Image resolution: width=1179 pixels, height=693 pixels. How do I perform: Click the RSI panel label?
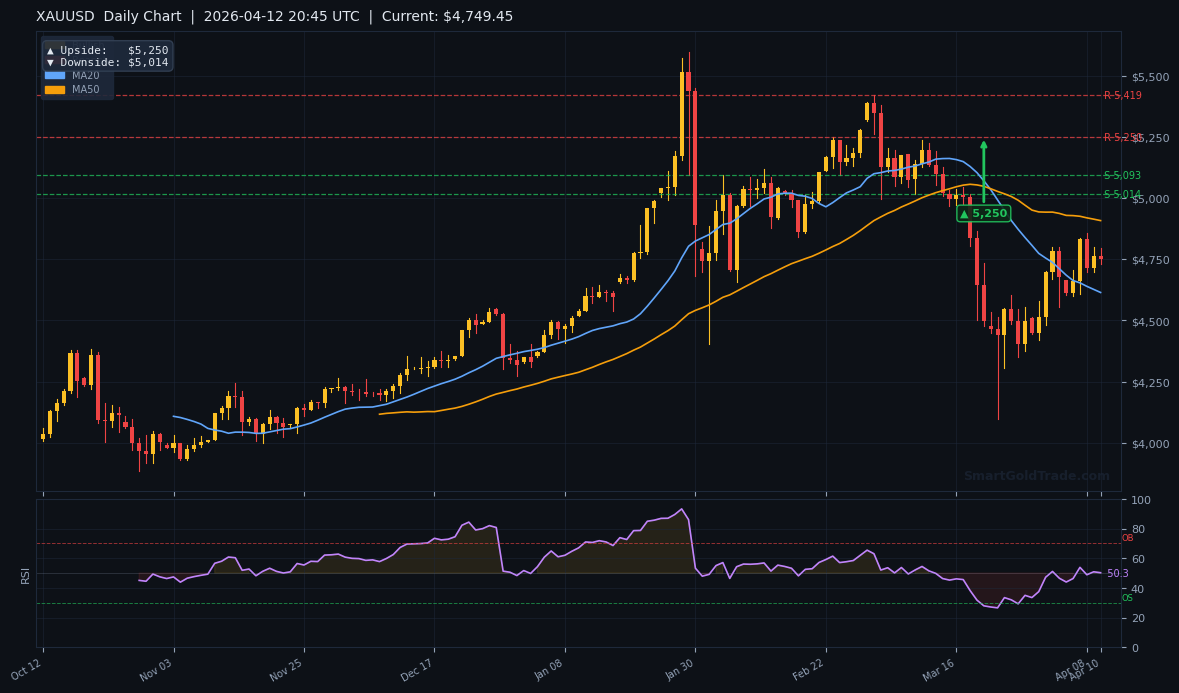24,575
